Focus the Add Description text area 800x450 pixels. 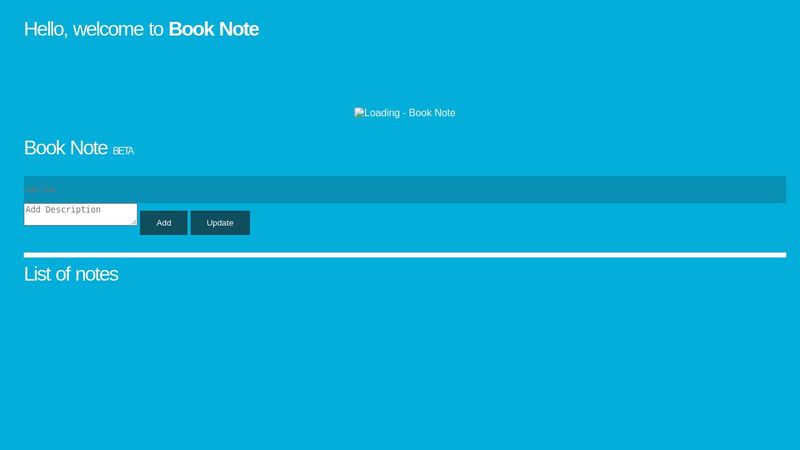coord(81,214)
